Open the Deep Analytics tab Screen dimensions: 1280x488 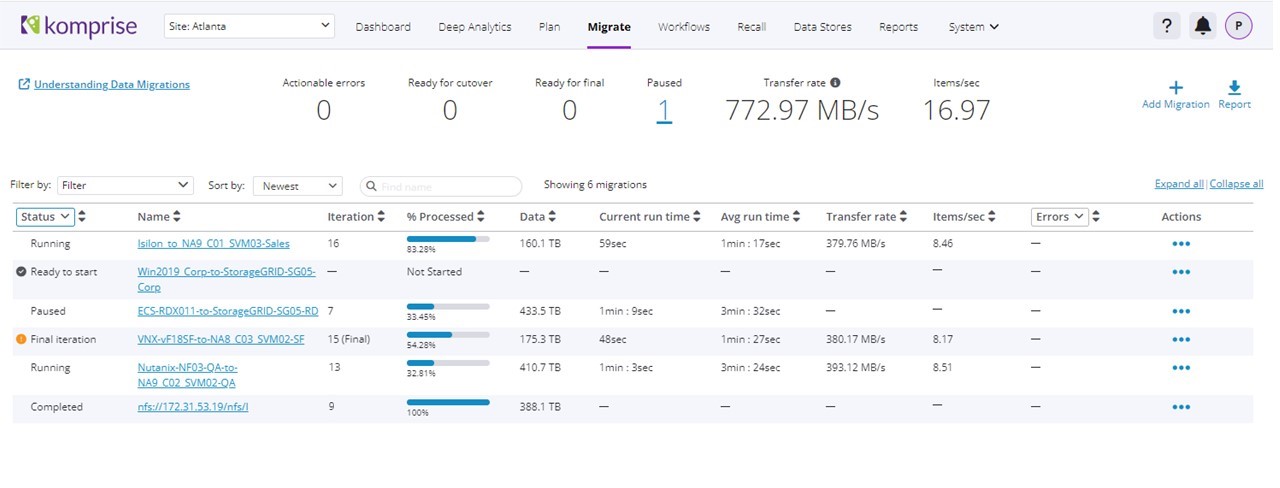(475, 27)
